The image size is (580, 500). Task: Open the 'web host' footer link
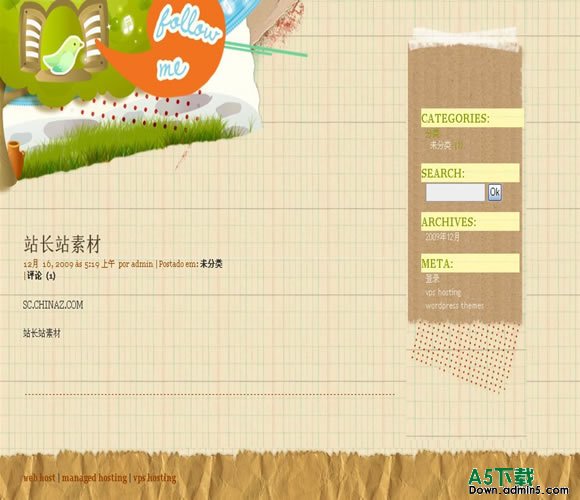[39, 477]
